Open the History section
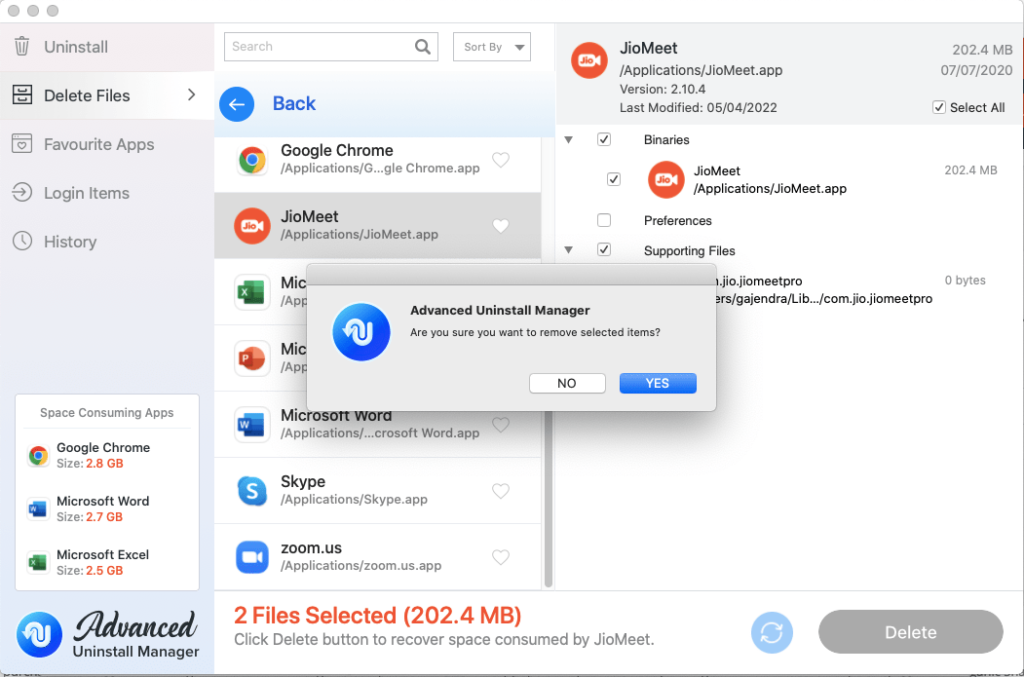The image size is (1024, 677). 107,242
